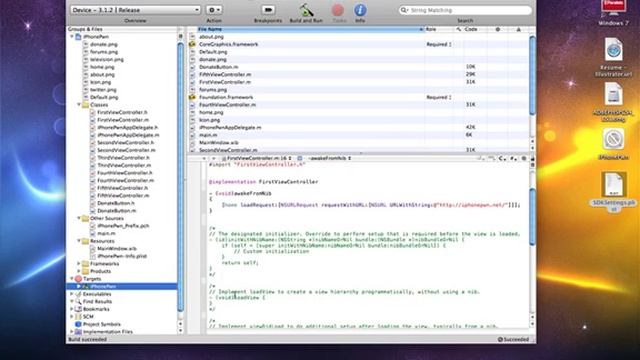Click the Targets red bullseye icon
The width and height of the screenshot is (640, 360).
(78, 279)
